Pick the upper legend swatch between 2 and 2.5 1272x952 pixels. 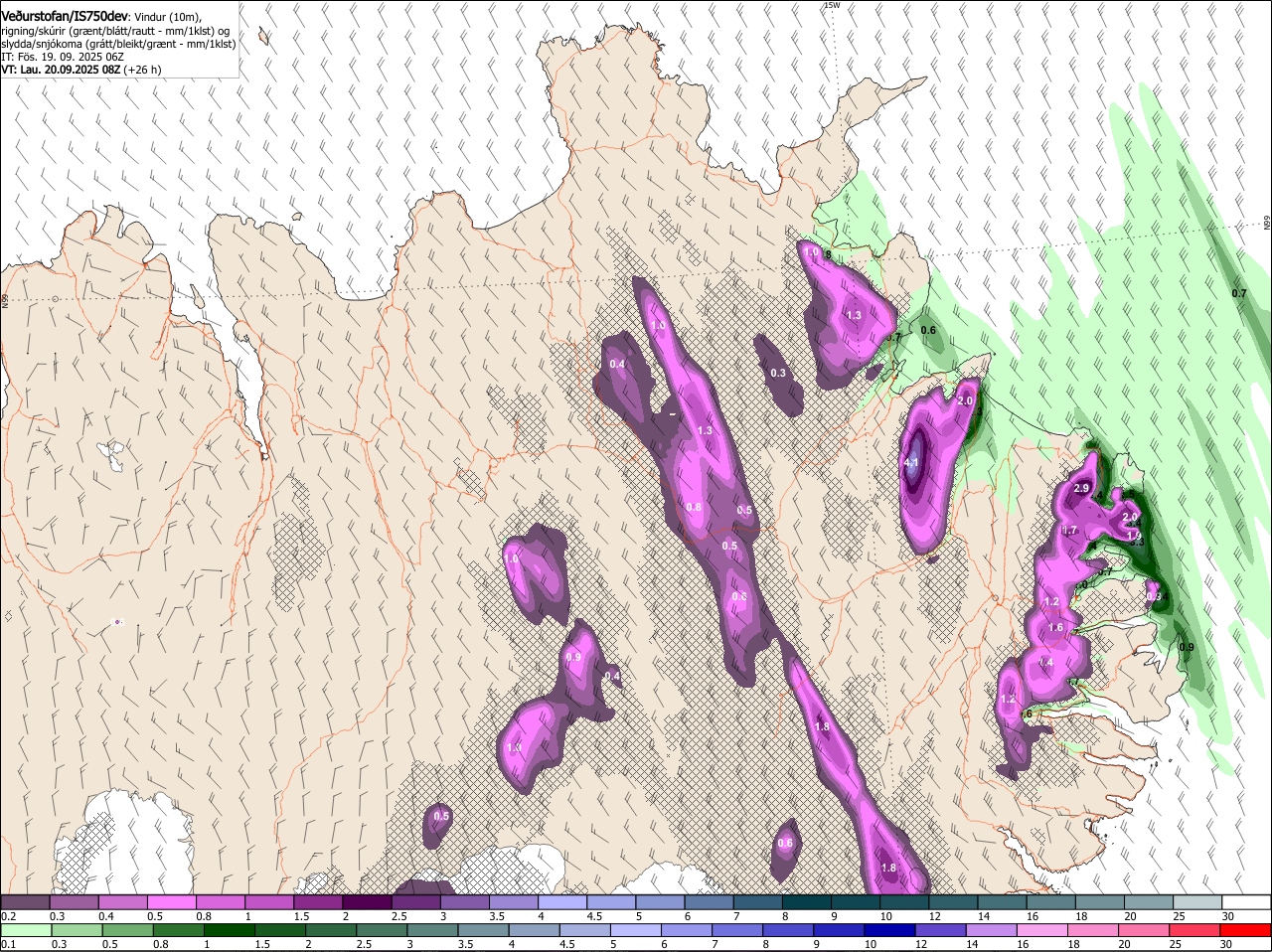(x=367, y=901)
